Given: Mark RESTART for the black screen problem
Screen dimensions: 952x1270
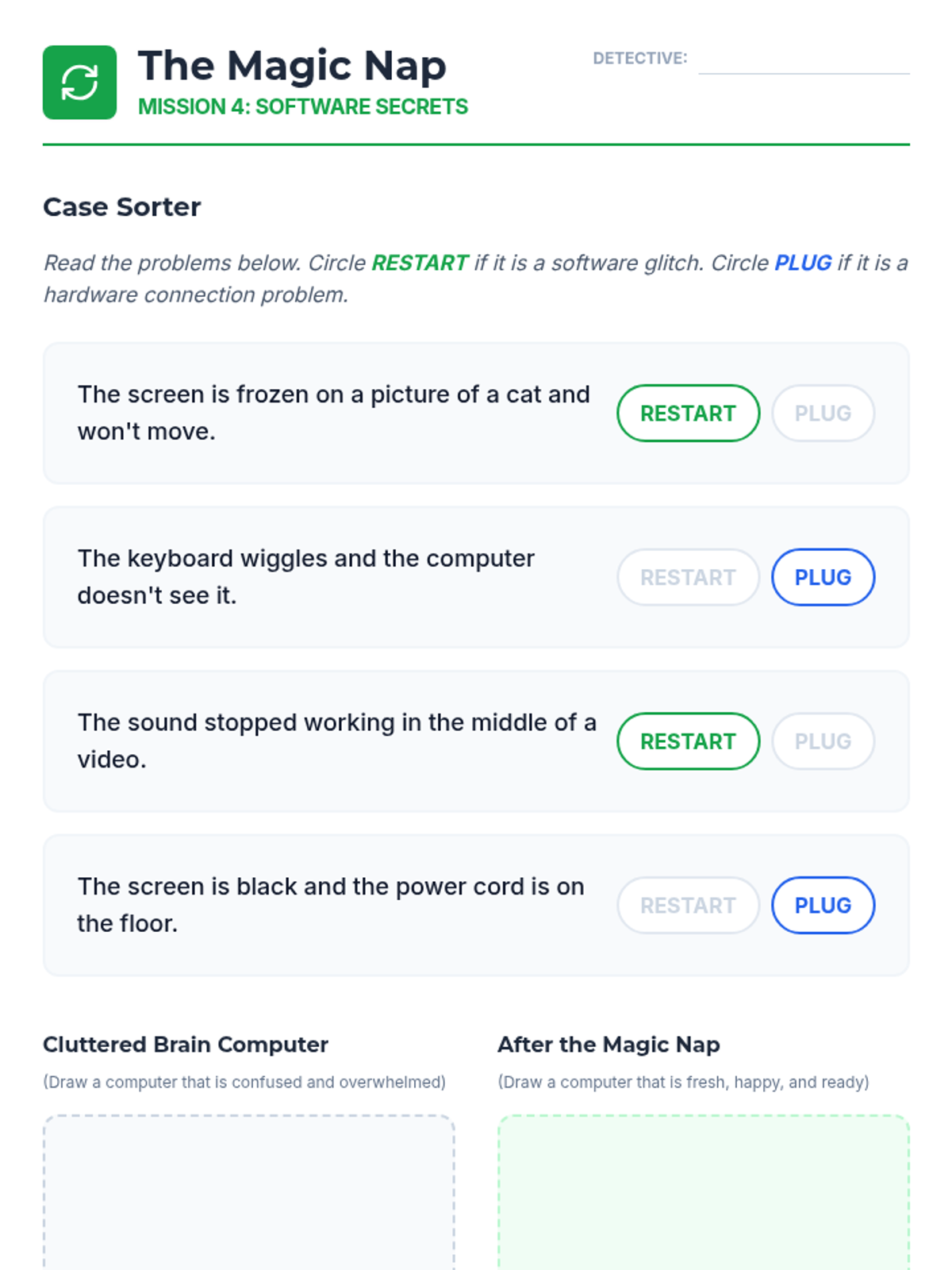Looking at the screenshot, I should tap(688, 905).
